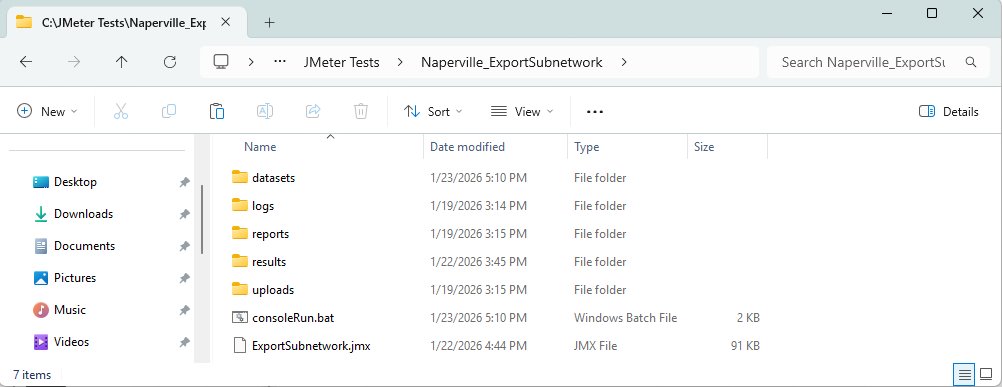Select the uploads folder icon

point(240,289)
